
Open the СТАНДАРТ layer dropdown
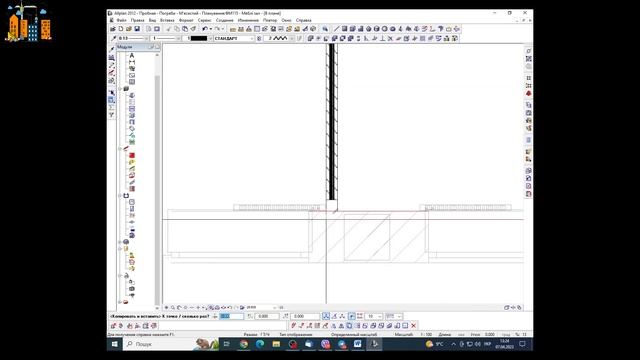(x=252, y=38)
